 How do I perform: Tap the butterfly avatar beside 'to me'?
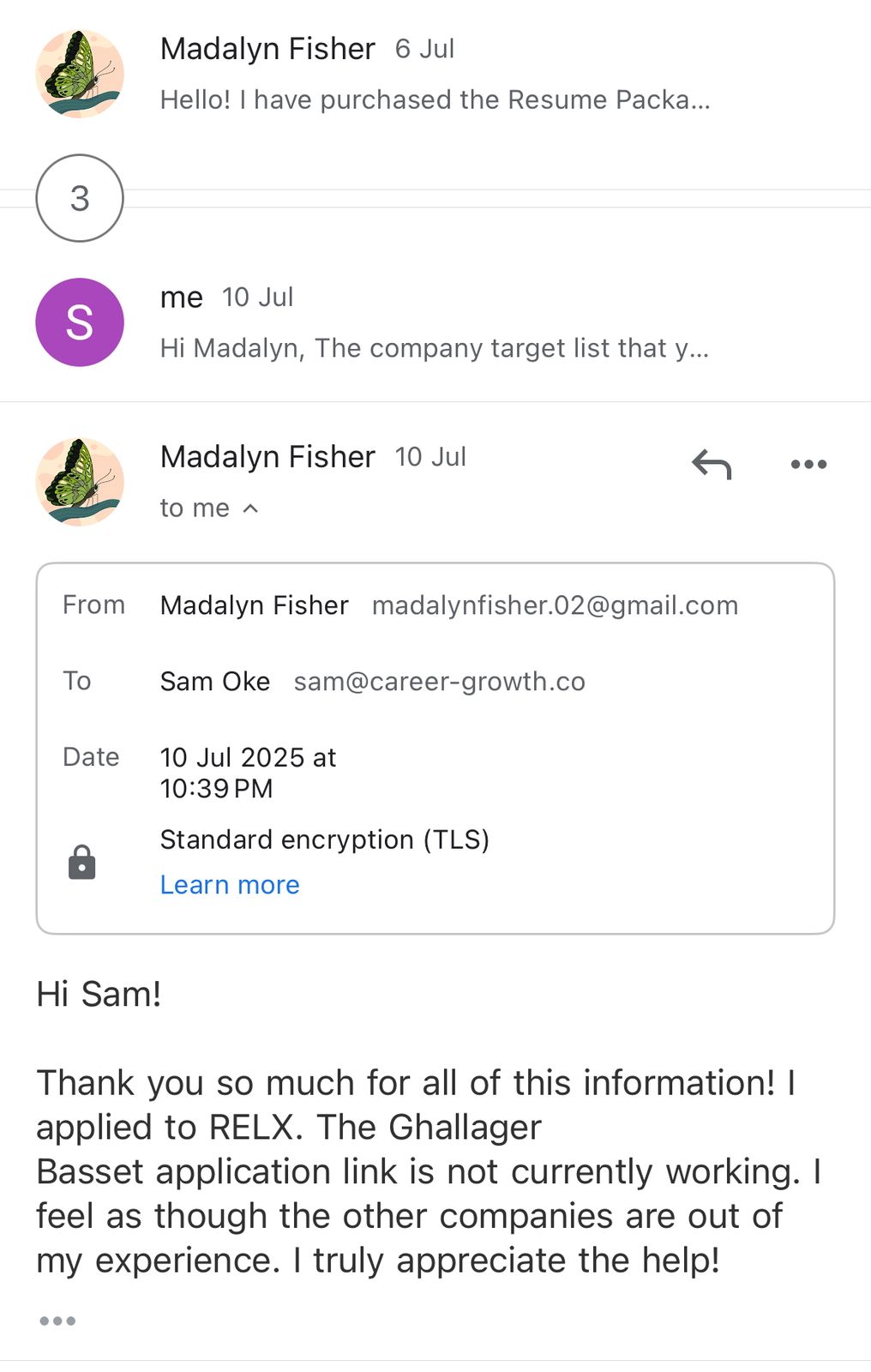coord(80,482)
